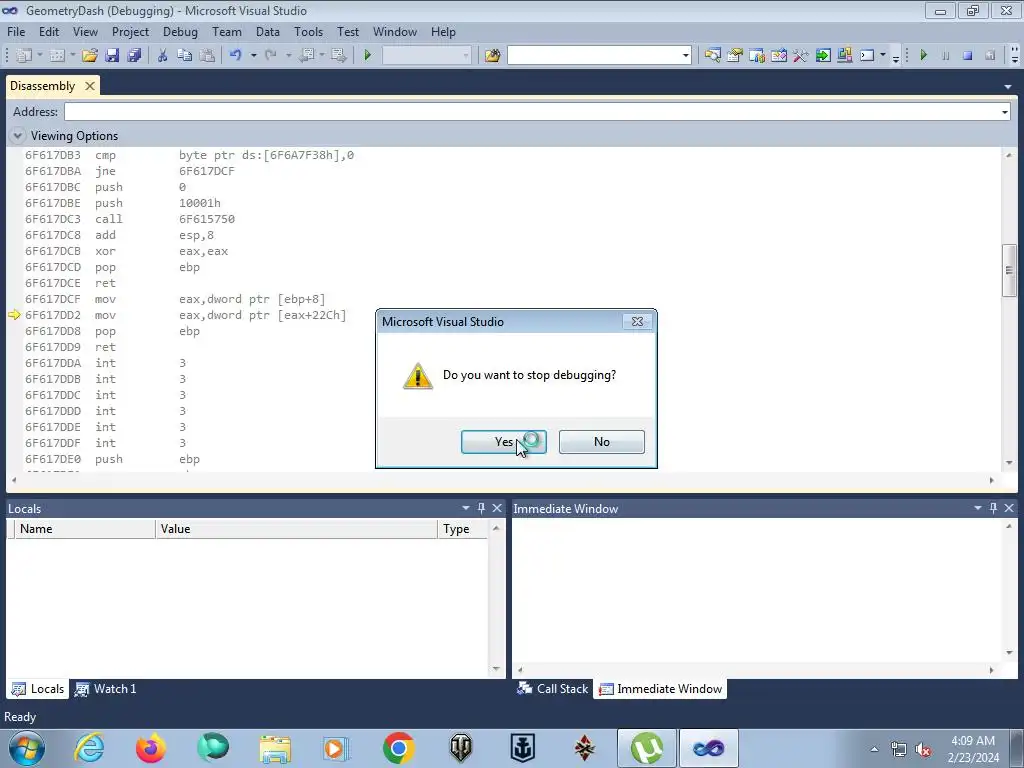Switch to the Watch 1 tab
Viewport: 1024px width, 768px height.
pyautogui.click(x=106, y=689)
